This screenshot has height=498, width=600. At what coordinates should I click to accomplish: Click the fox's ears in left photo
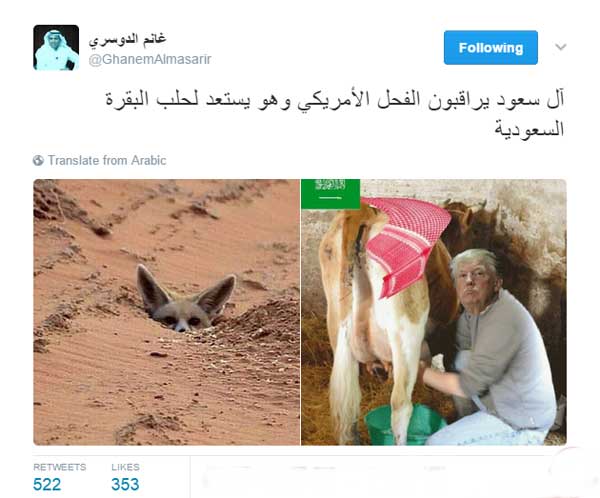point(186,288)
